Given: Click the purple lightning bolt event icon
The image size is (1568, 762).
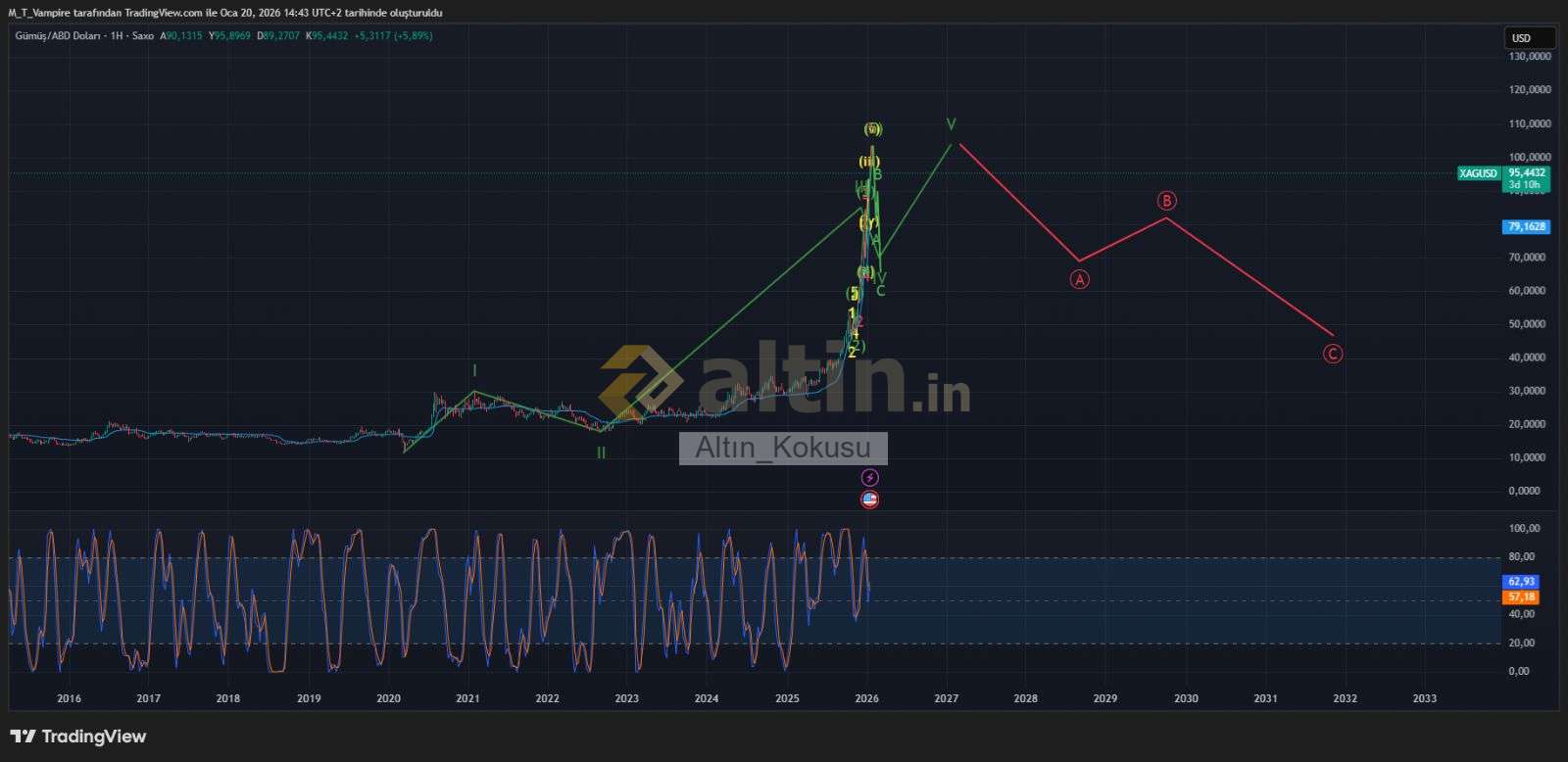Looking at the screenshot, I should (x=869, y=477).
